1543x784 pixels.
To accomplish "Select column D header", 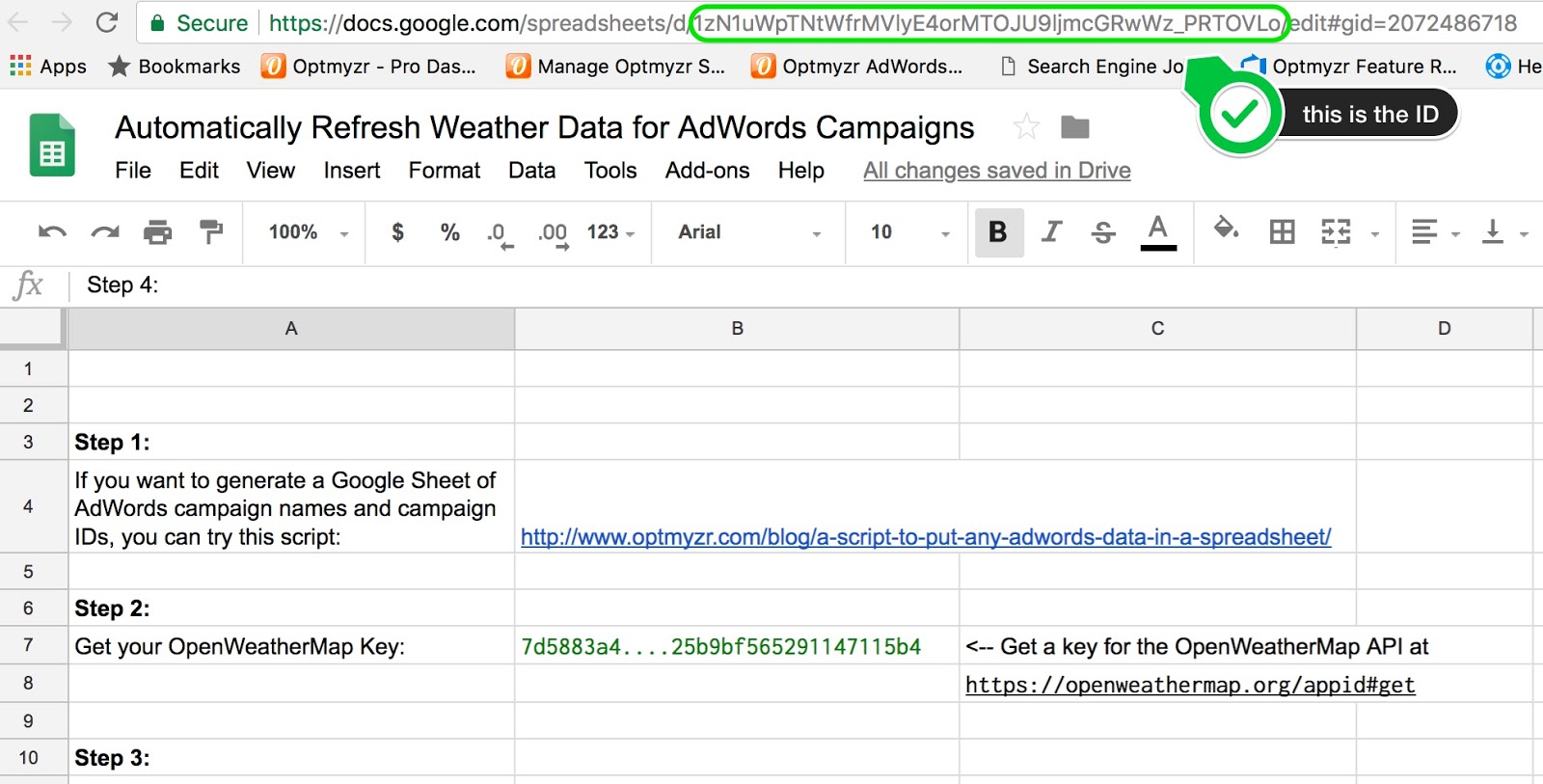I will (1444, 329).
